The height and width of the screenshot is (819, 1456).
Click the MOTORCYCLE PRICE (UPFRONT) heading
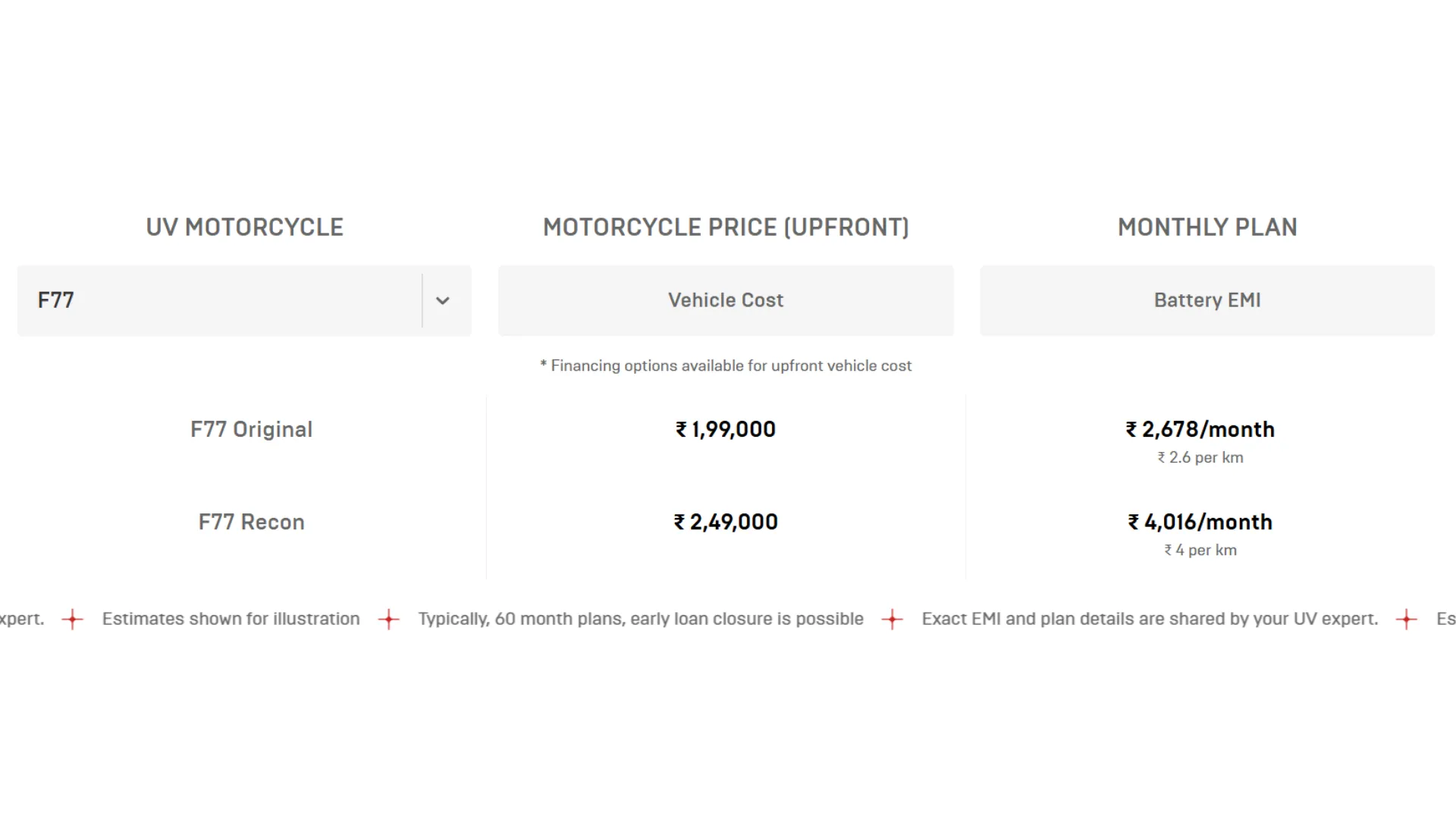(726, 227)
